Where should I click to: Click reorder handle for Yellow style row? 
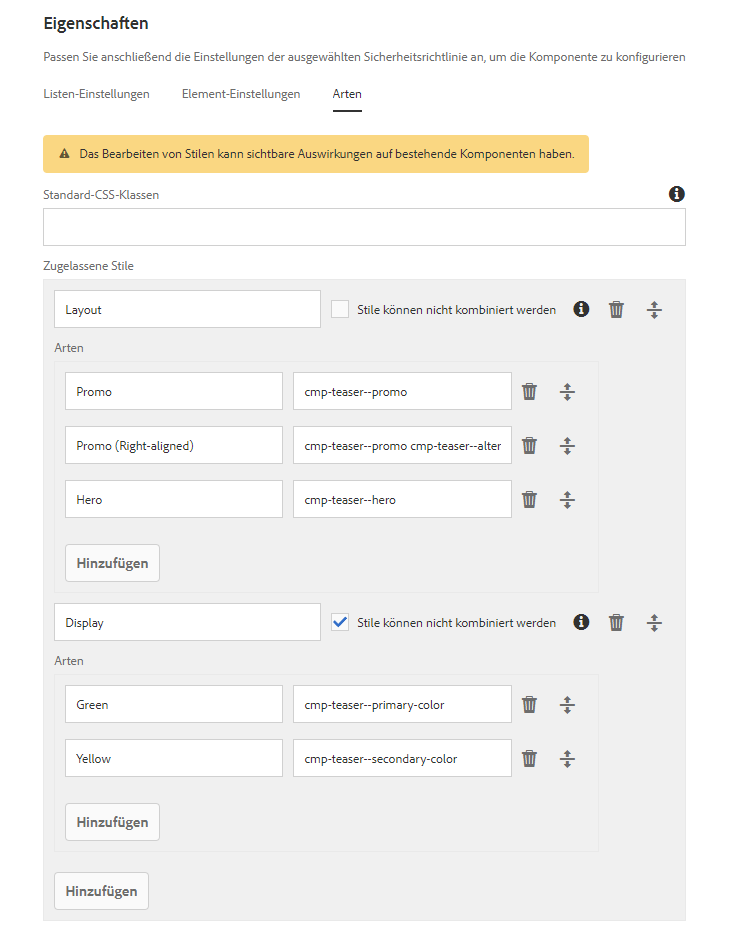click(x=567, y=759)
